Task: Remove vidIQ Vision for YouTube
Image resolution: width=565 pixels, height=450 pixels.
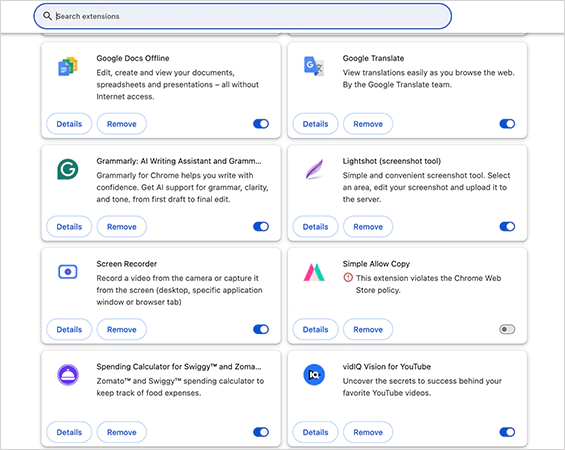Action: pyautogui.click(x=368, y=432)
